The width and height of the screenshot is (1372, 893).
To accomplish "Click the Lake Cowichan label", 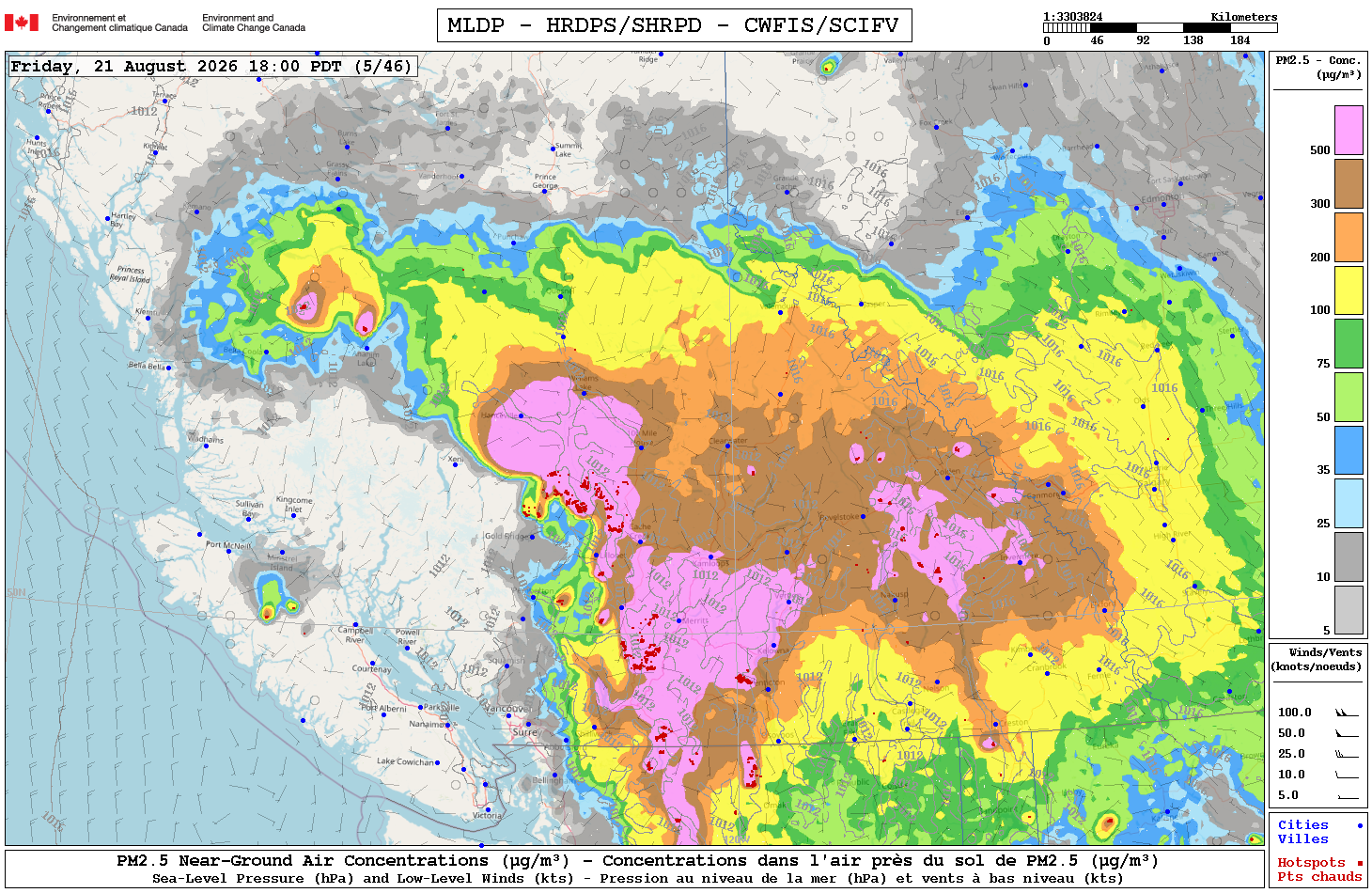I will coord(406,761).
